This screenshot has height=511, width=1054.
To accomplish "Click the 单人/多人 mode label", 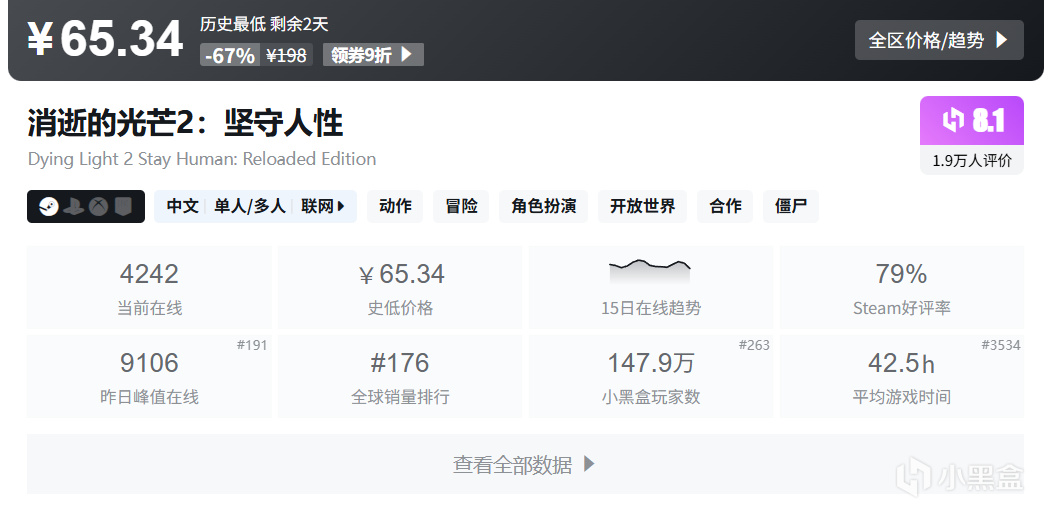I will click(x=250, y=206).
